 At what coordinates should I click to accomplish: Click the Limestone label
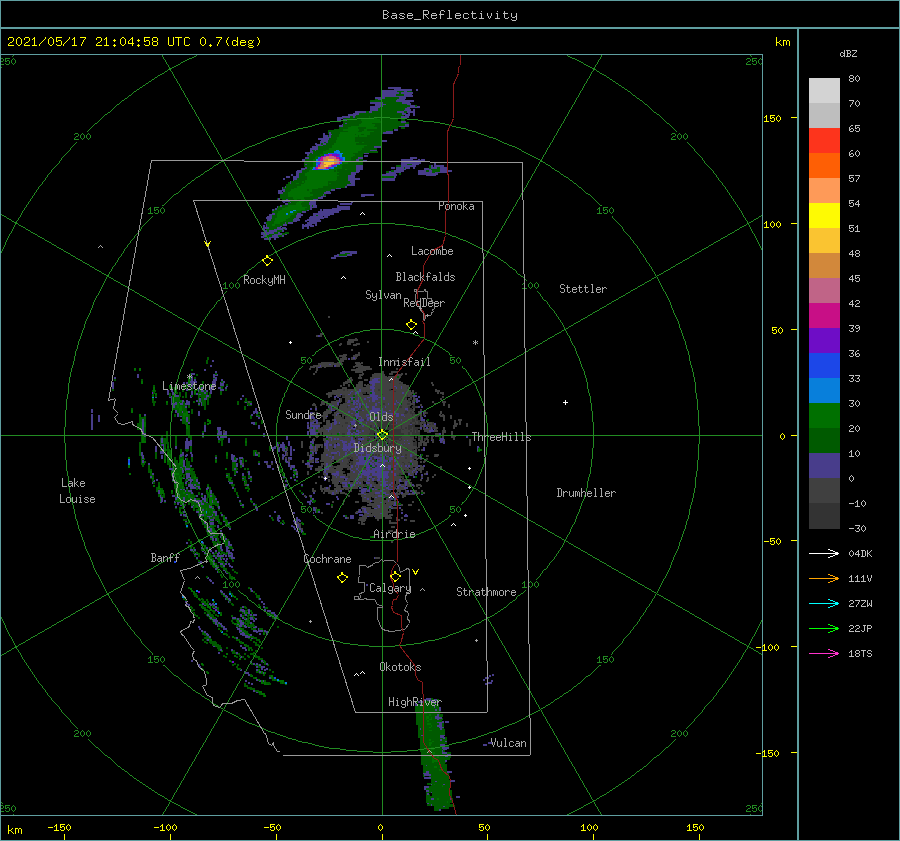point(189,386)
